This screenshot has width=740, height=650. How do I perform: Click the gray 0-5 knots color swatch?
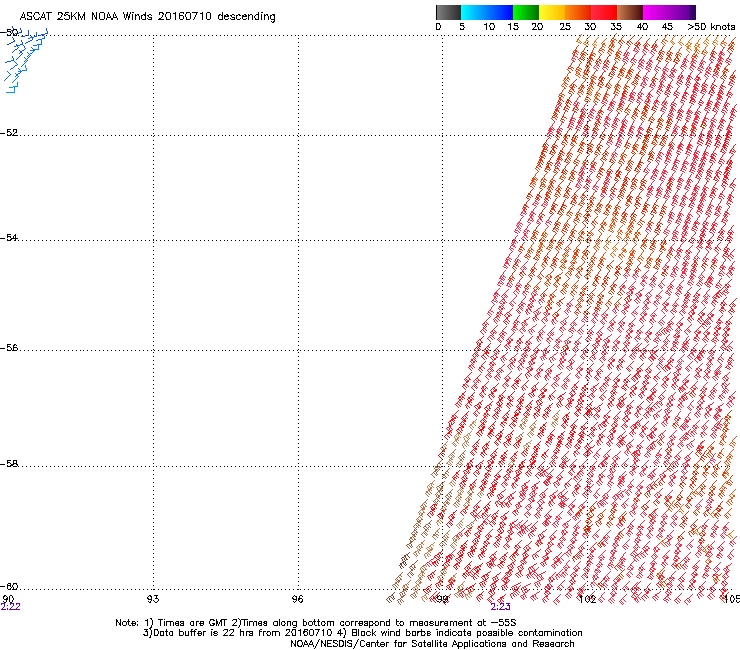(x=448, y=12)
